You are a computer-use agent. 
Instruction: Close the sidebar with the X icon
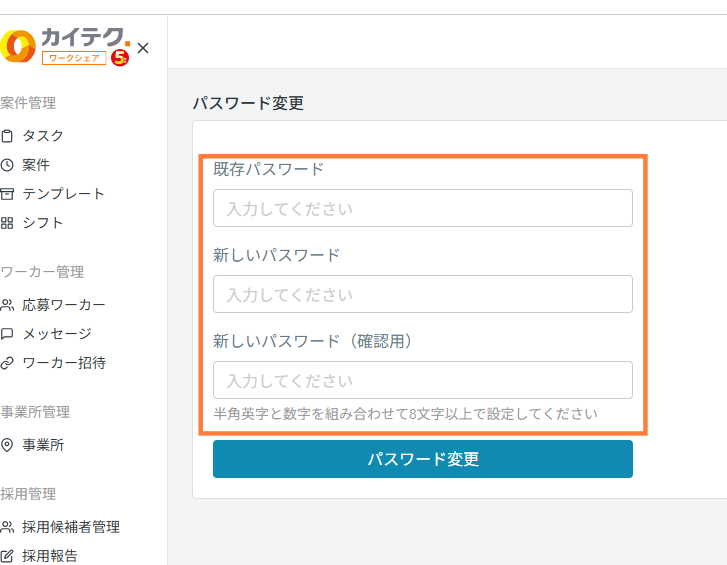143,48
